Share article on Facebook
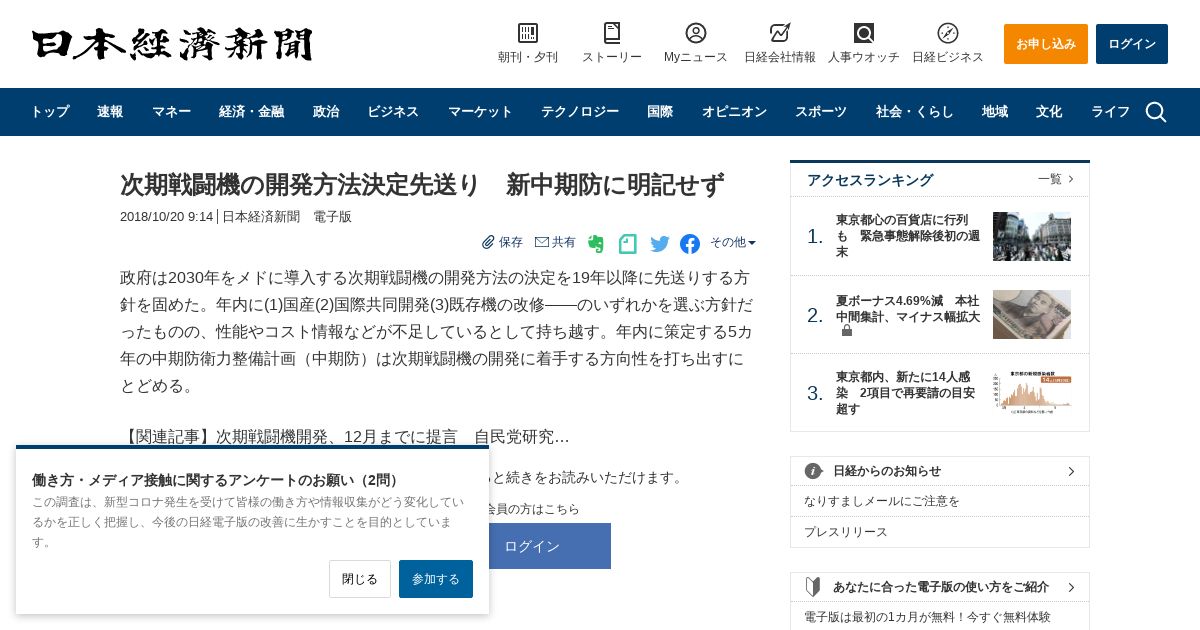 pyautogui.click(x=690, y=244)
